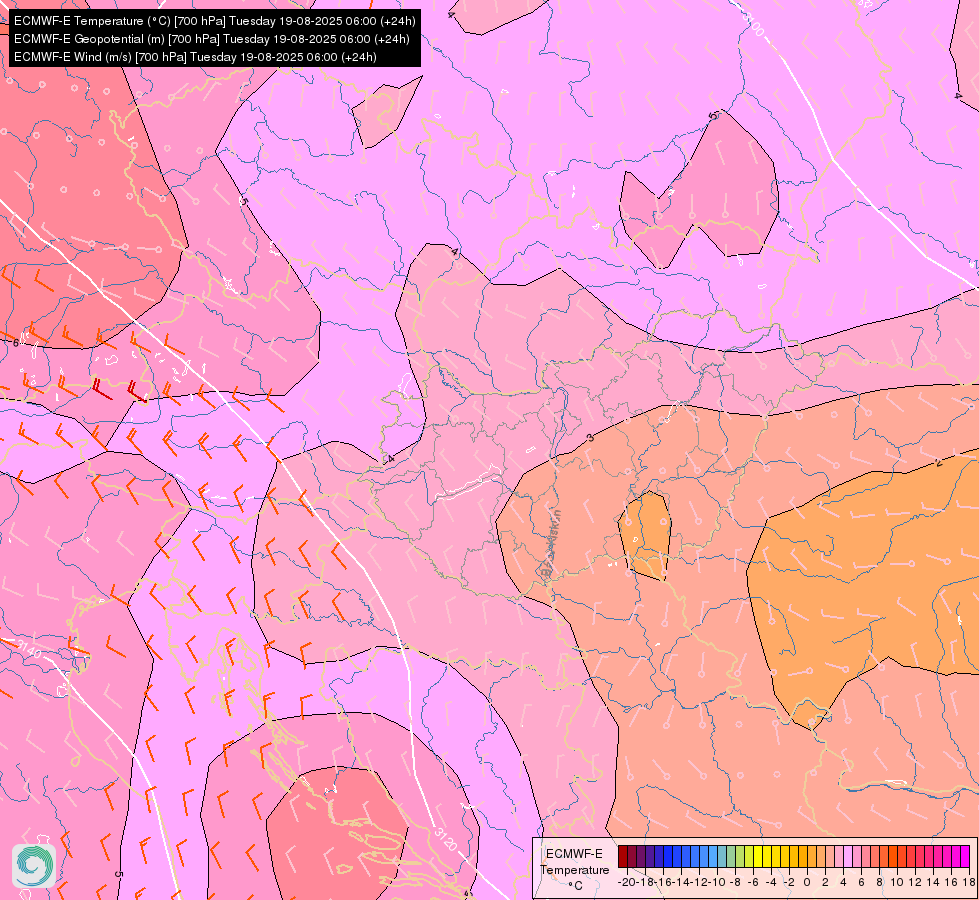The width and height of the screenshot is (979, 900).
Task: Pick the magenta swatch at legend end
Action: (965, 856)
